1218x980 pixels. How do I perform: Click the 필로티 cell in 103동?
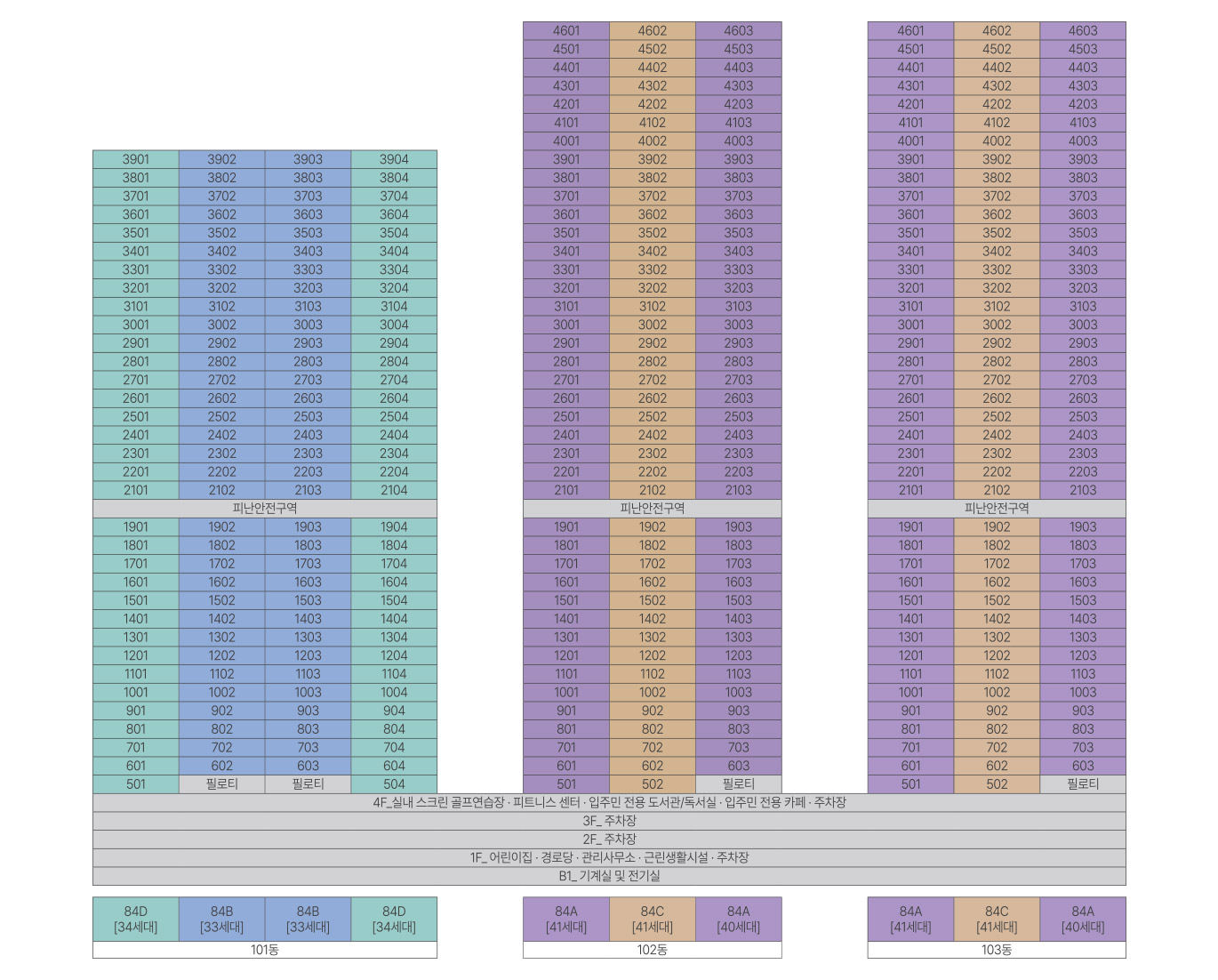tap(1083, 784)
